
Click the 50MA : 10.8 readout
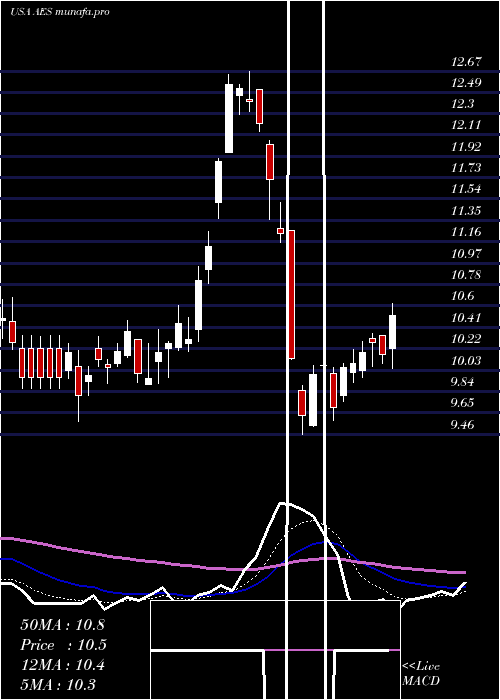[62, 624]
